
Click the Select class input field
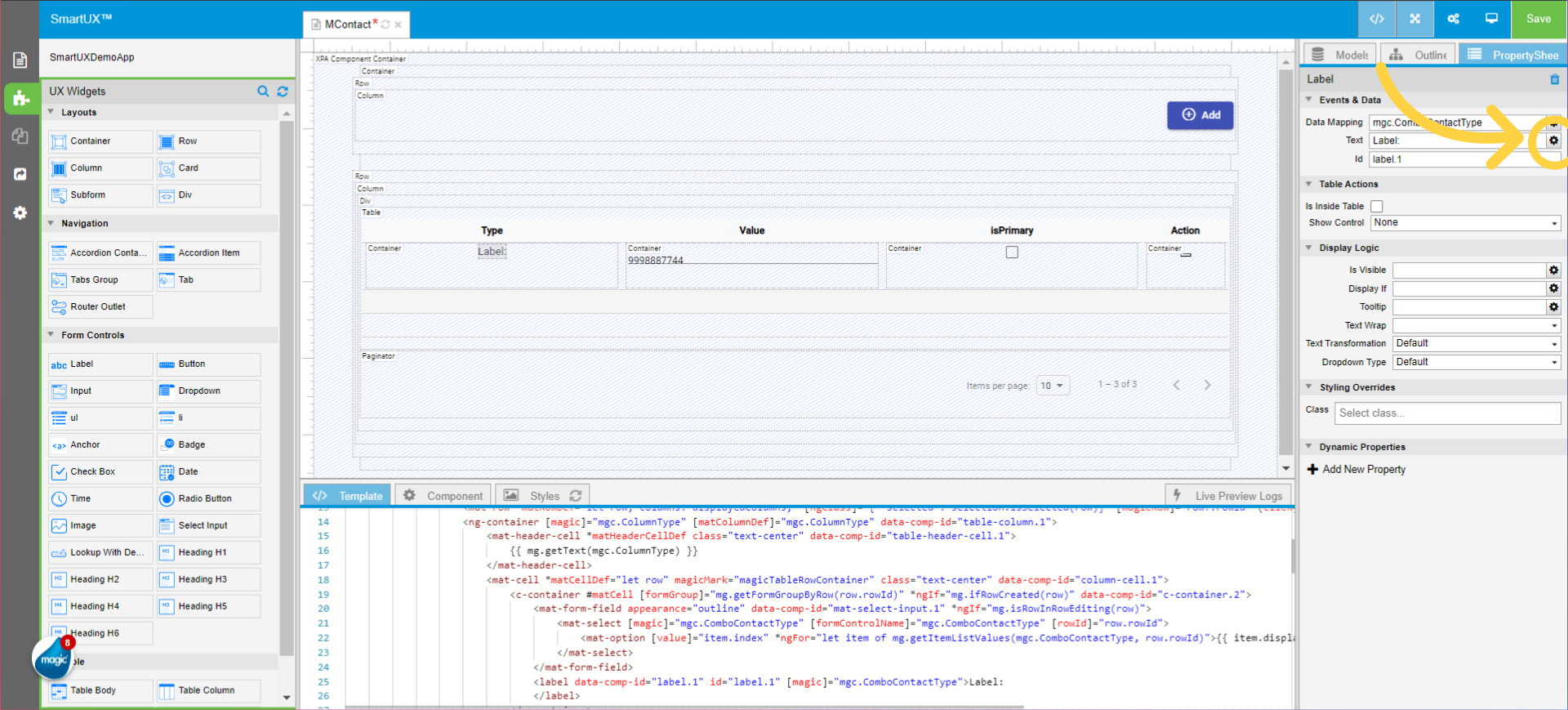pyautogui.click(x=1447, y=413)
